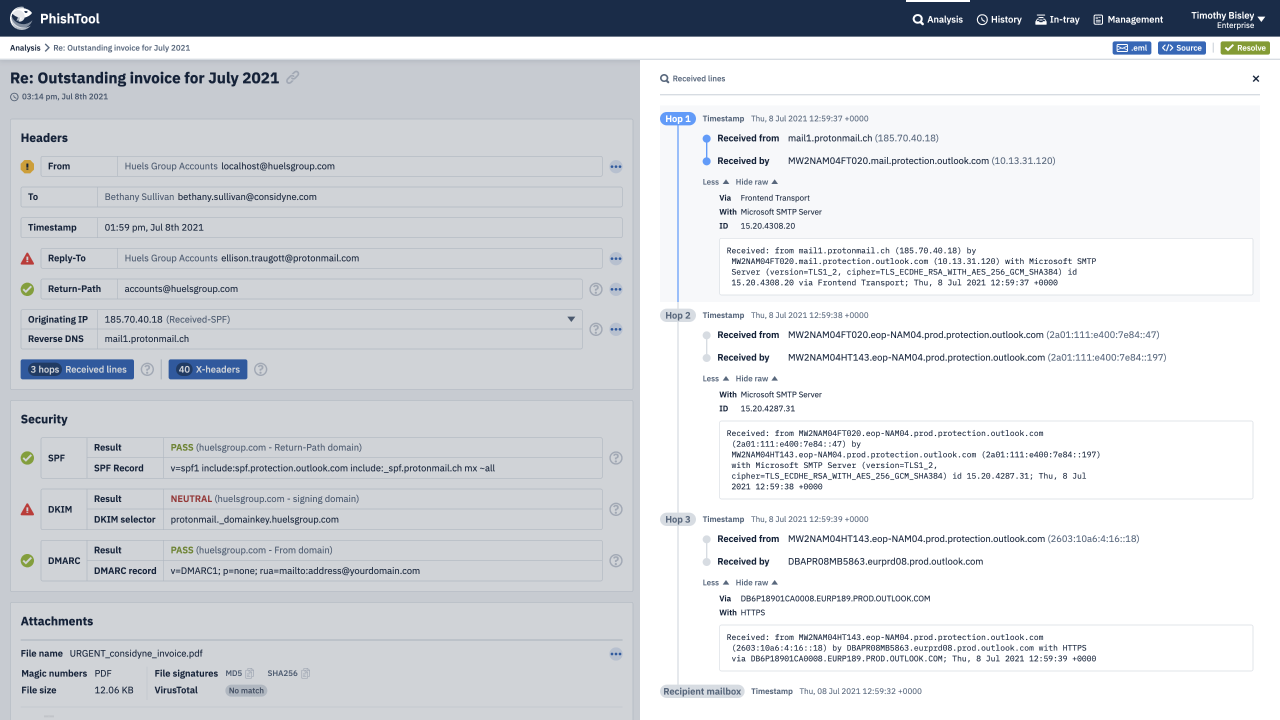Click the Reverse DNS value mail1.protonmail.ch
This screenshot has width=1280, height=720.
tap(146, 339)
